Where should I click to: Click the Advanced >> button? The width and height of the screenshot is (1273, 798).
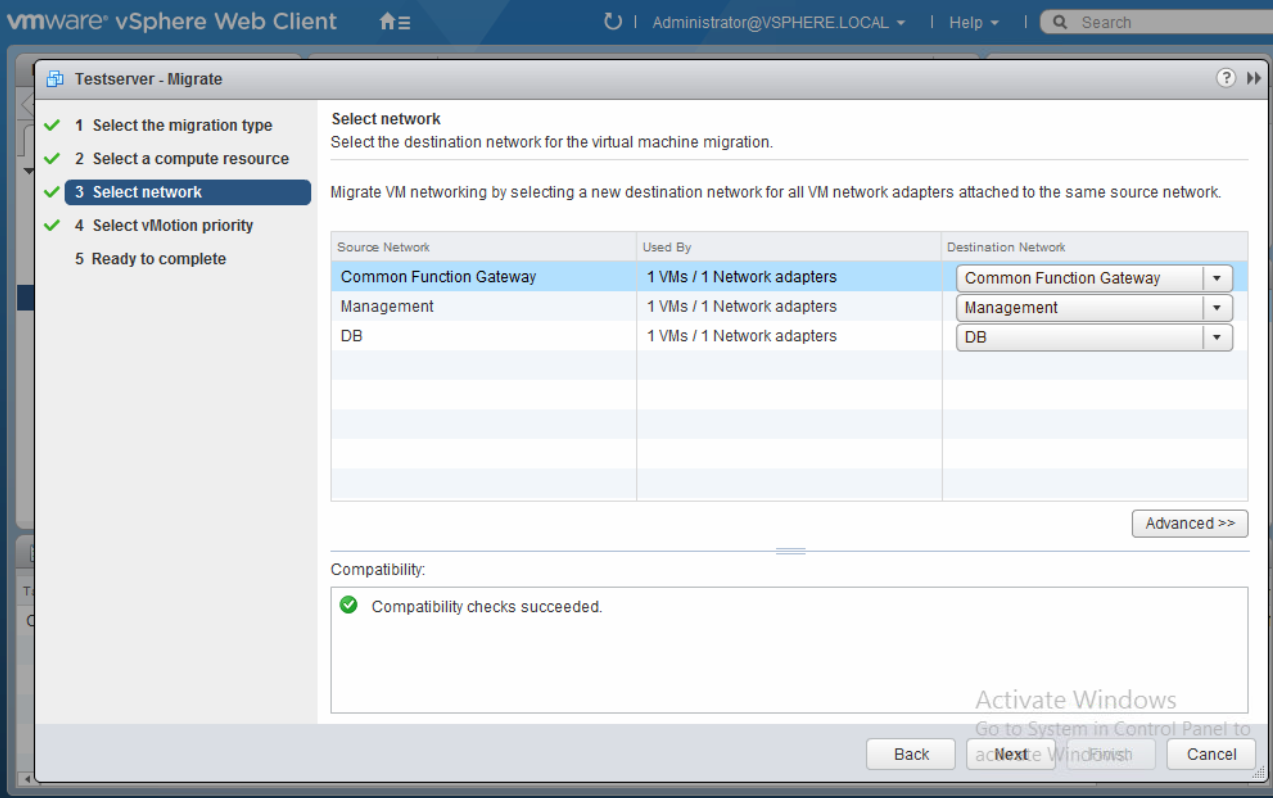1190,523
